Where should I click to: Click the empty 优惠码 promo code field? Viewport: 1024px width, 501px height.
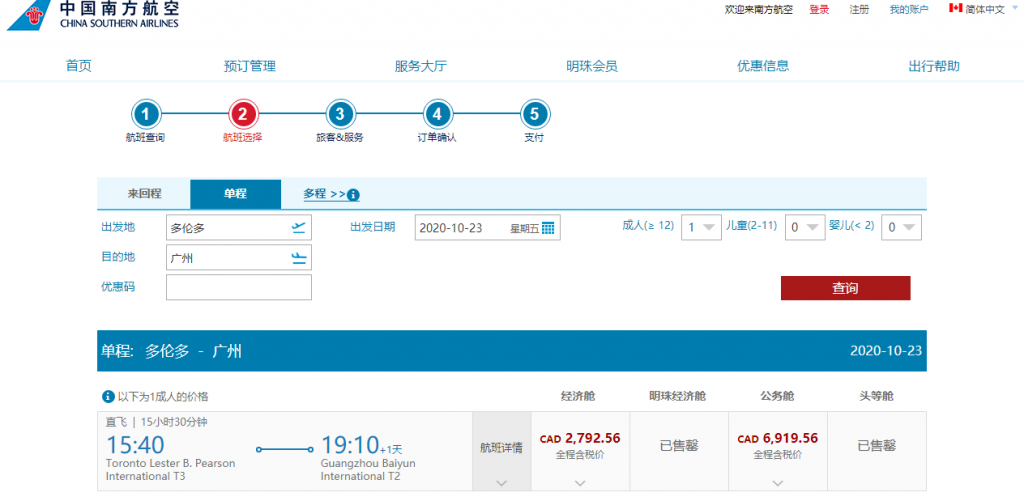(x=238, y=287)
